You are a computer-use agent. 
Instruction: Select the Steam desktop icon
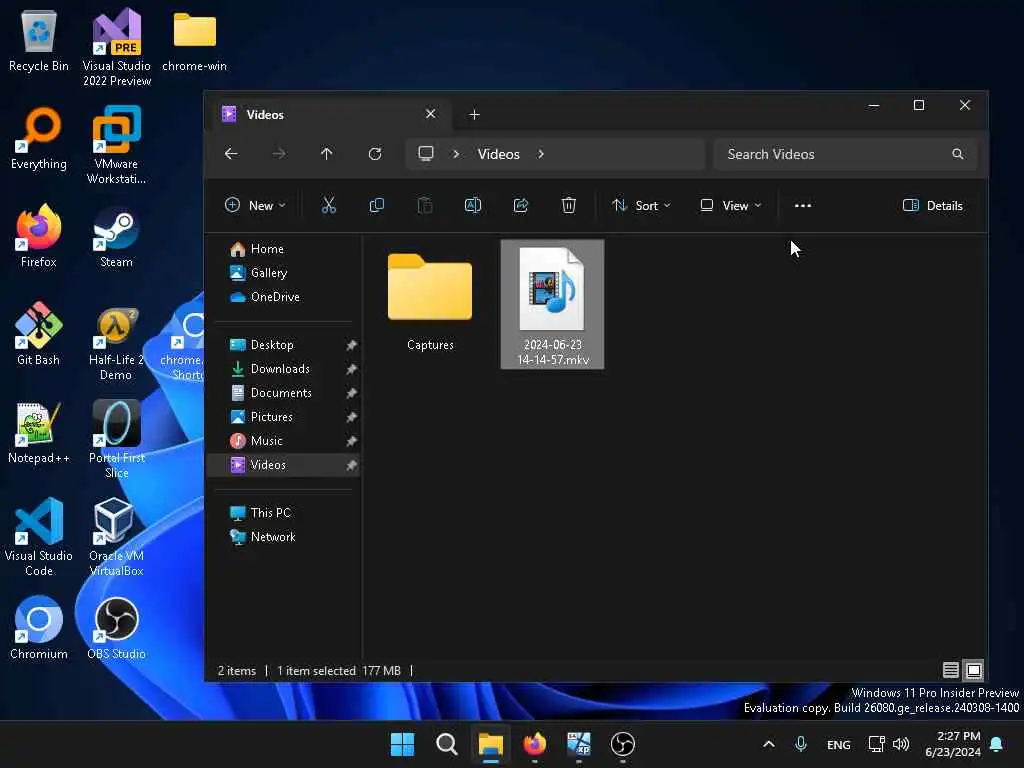point(116,236)
